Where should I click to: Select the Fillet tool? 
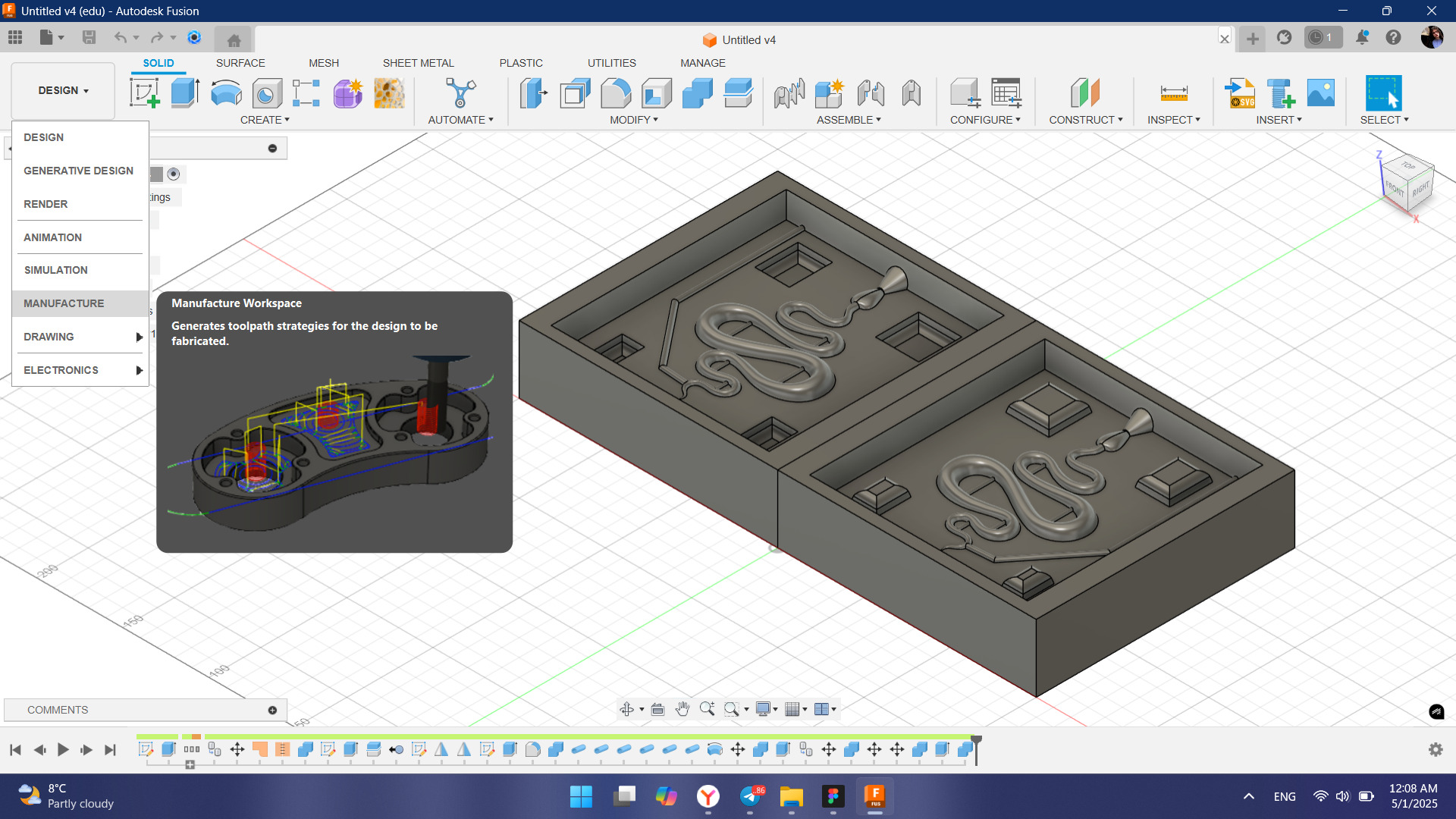(616, 93)
